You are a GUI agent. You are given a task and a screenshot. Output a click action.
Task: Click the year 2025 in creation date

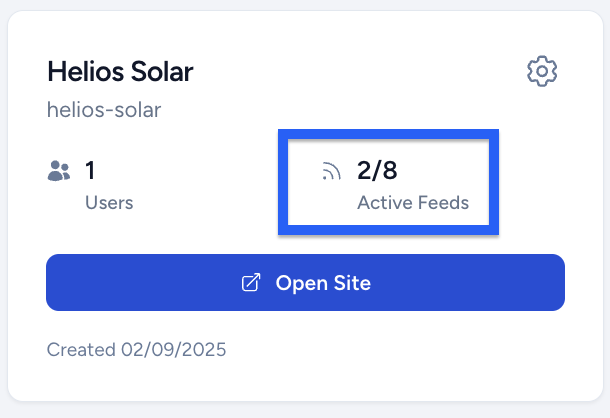click(204, 350)
